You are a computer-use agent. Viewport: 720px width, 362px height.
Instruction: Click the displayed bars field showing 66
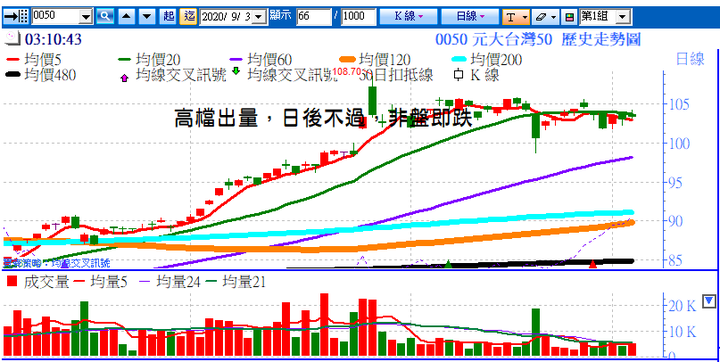(314, 17)
